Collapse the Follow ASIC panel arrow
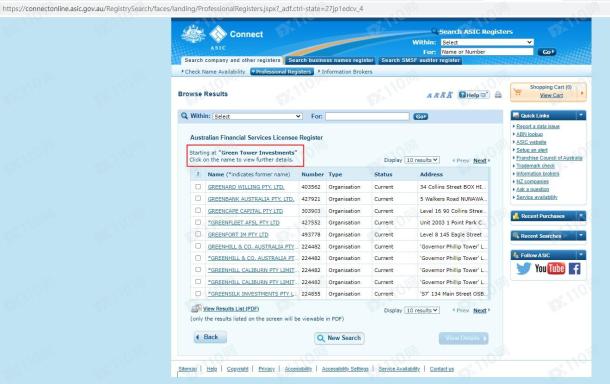 point(581,255)
